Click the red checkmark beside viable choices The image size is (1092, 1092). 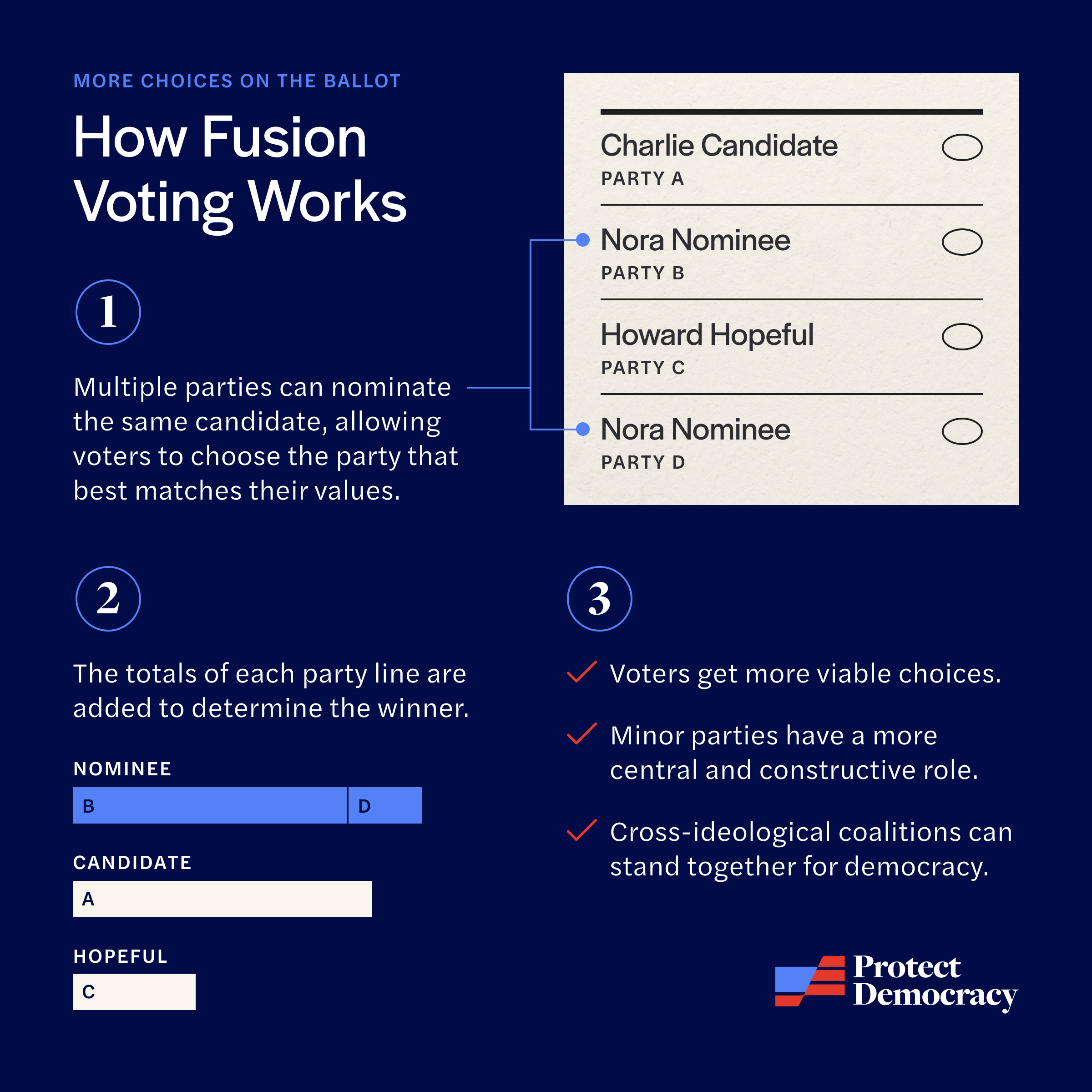tap(581, 672)
